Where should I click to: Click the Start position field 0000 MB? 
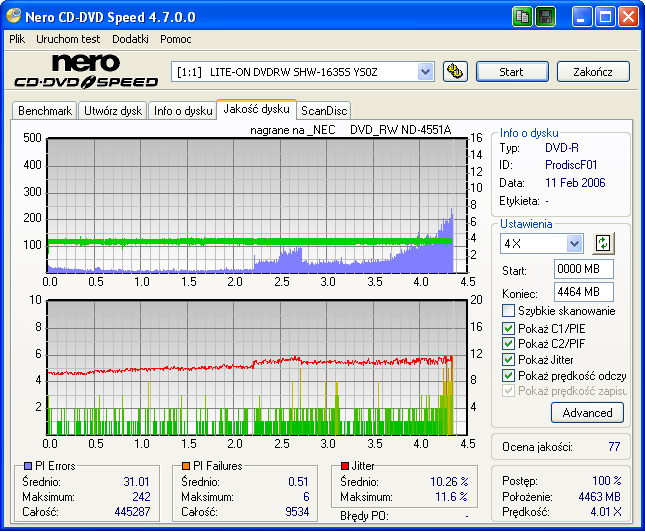click(583, 269)
